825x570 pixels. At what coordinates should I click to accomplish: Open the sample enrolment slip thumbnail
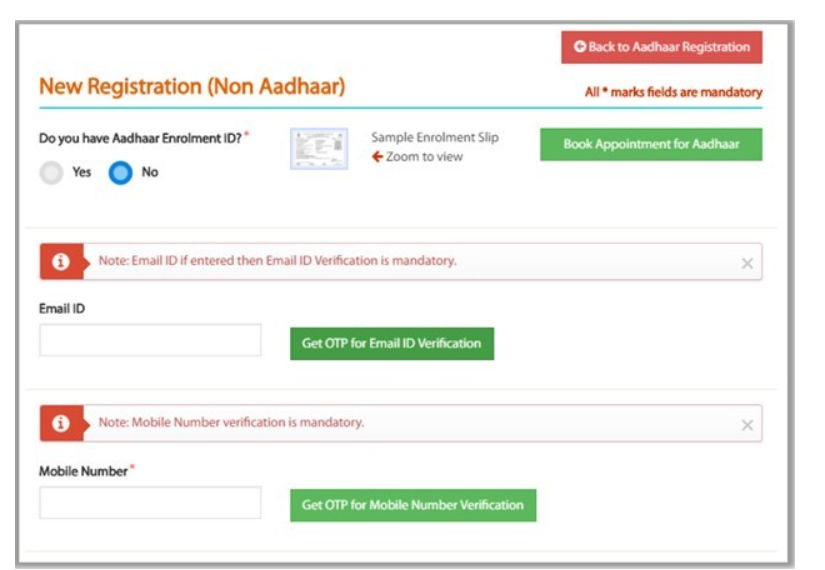(319, 149)
